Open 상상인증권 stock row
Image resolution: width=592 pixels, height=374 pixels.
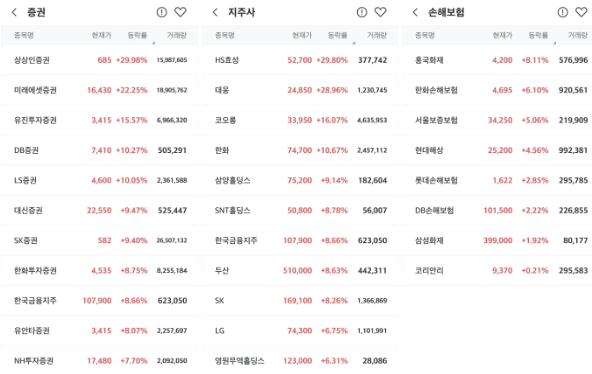point(99,60)
